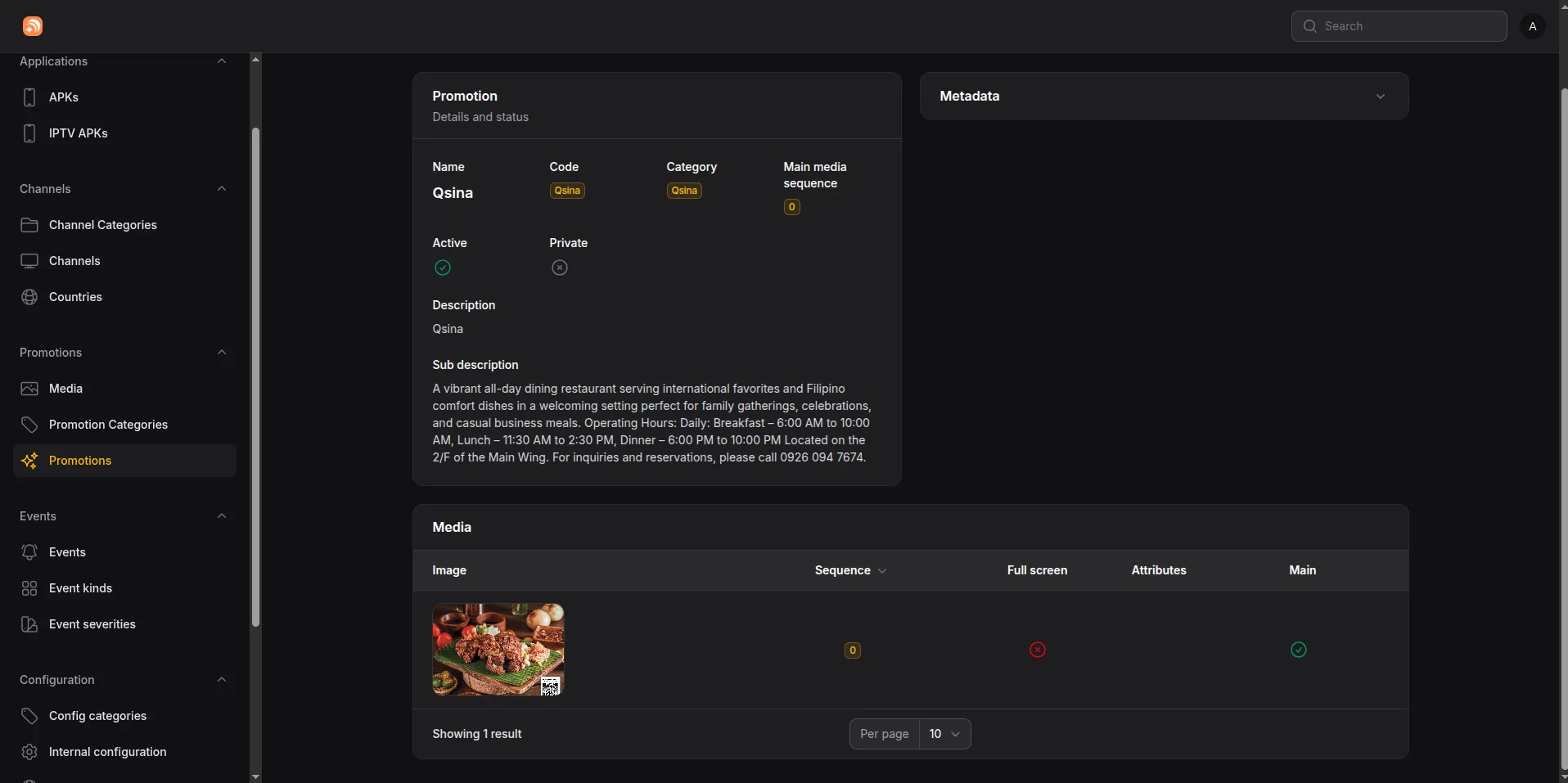This screenshot has height=783, width=1568.
Task: Open the user avatar A button
Action: click(x=1533, y=26)
